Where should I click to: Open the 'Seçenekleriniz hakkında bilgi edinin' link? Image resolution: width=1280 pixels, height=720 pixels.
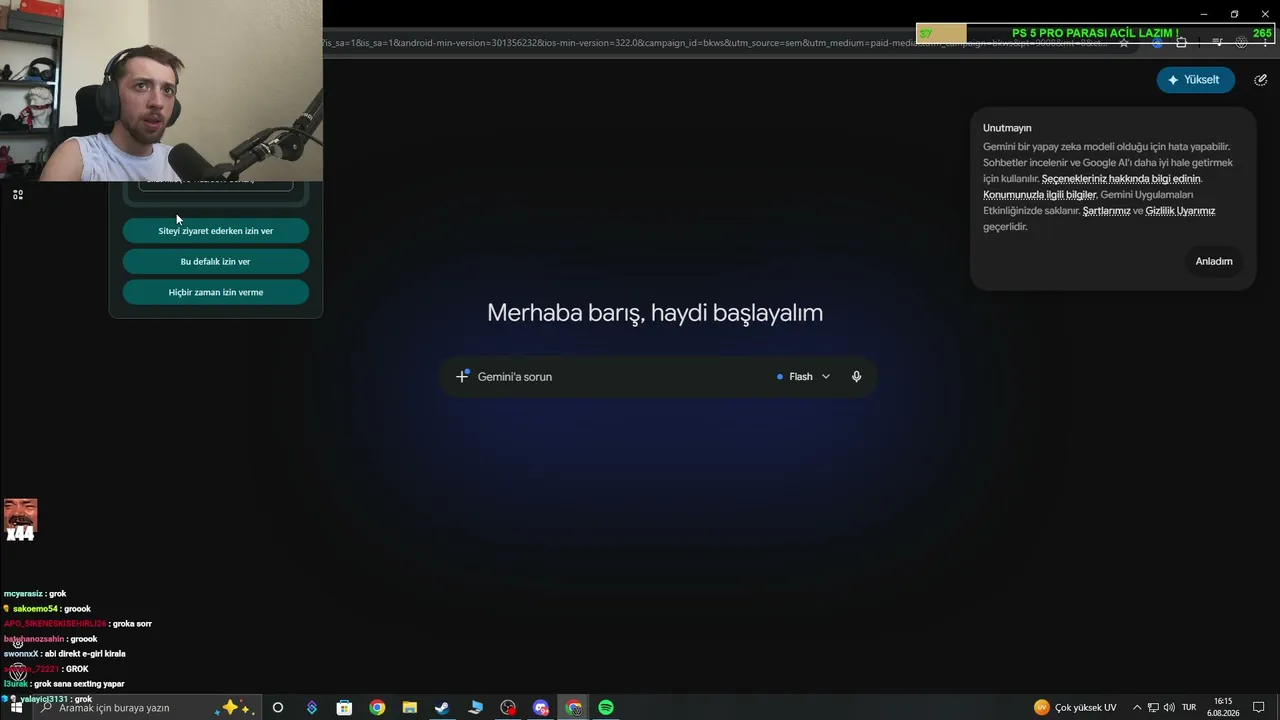pos(1121,179)
